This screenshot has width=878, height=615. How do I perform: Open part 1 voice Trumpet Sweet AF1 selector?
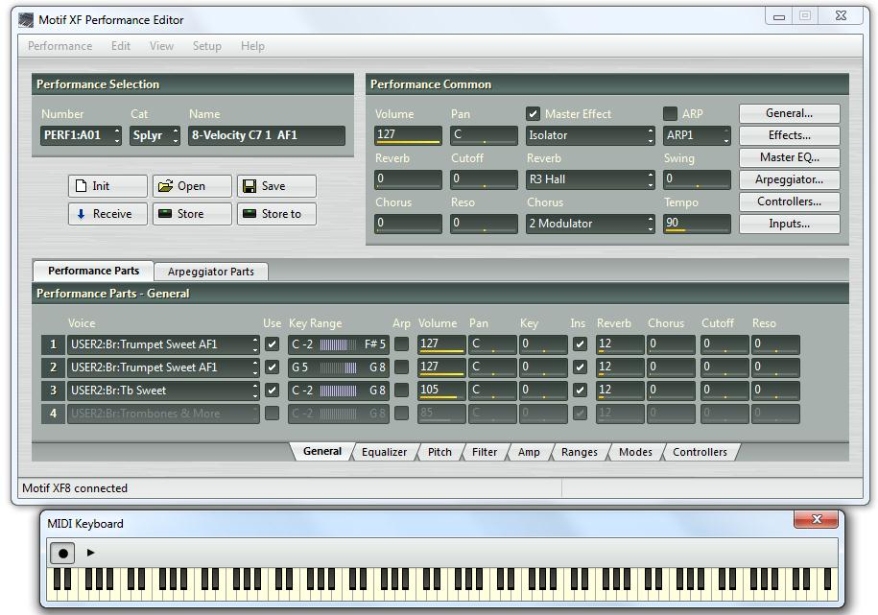[164, 344]
